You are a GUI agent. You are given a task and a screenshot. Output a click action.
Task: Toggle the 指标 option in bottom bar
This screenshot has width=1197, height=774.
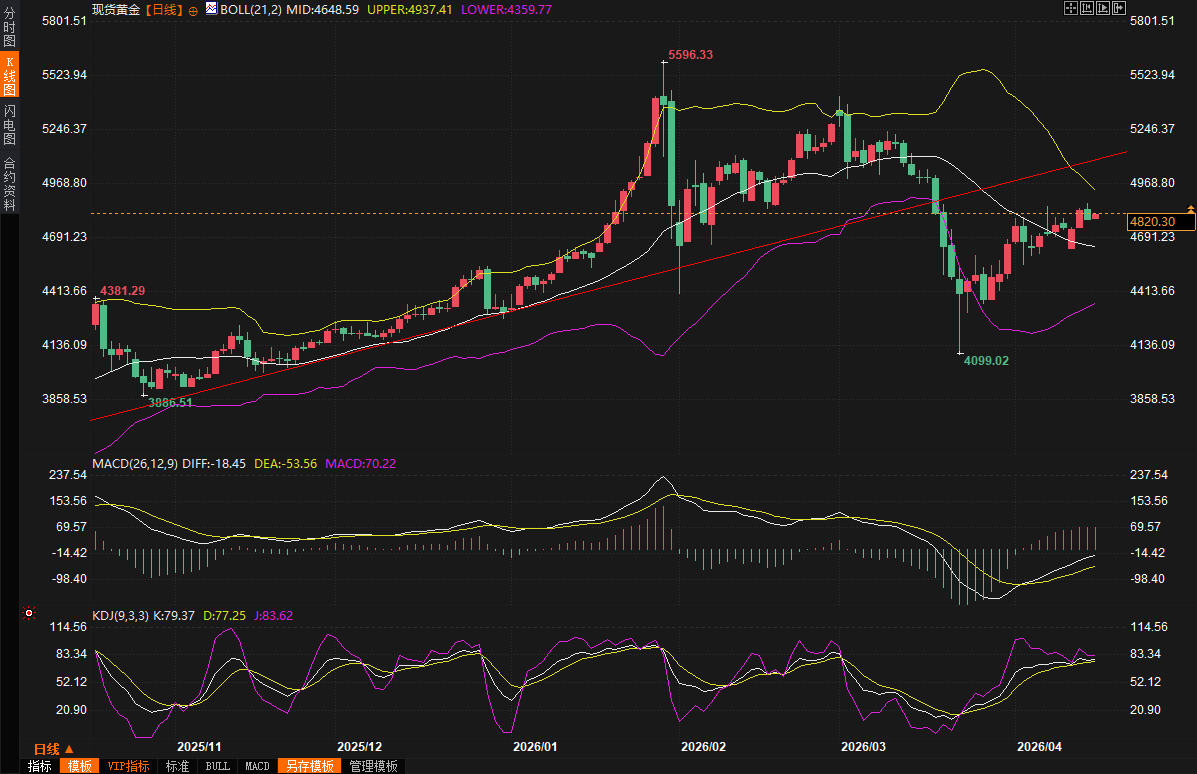pos(40,766)
